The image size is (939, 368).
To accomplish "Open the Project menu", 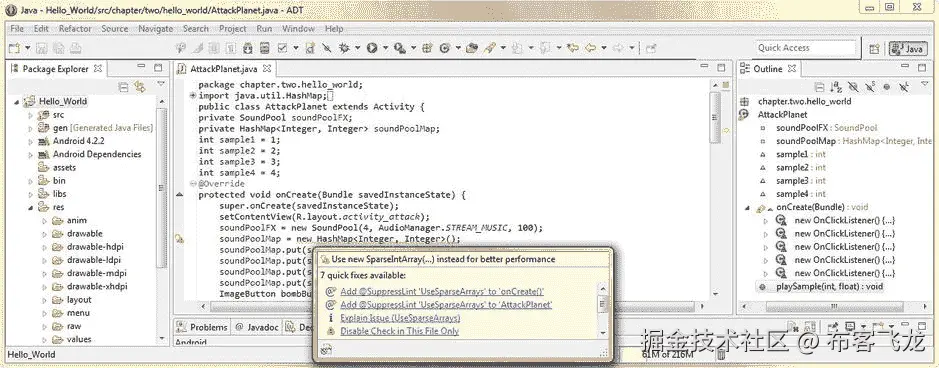I will (x=233, y=28).
